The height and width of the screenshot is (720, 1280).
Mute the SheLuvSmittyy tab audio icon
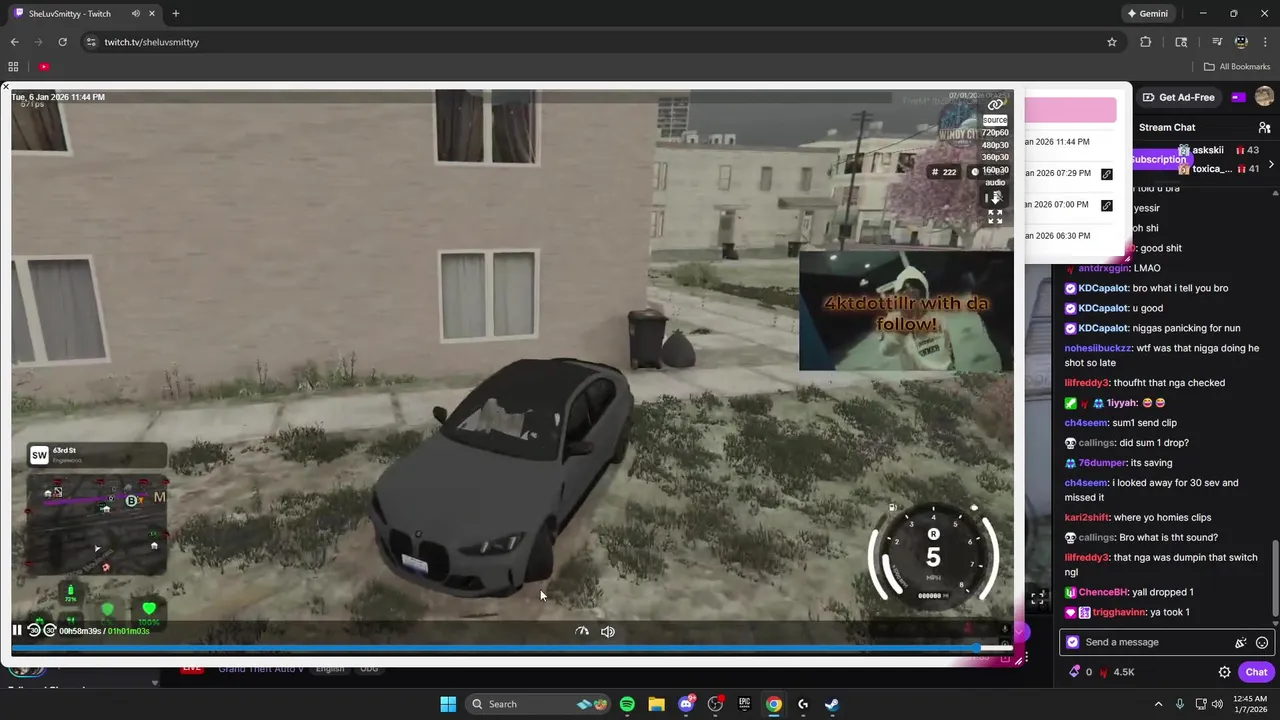click(135, 14)
